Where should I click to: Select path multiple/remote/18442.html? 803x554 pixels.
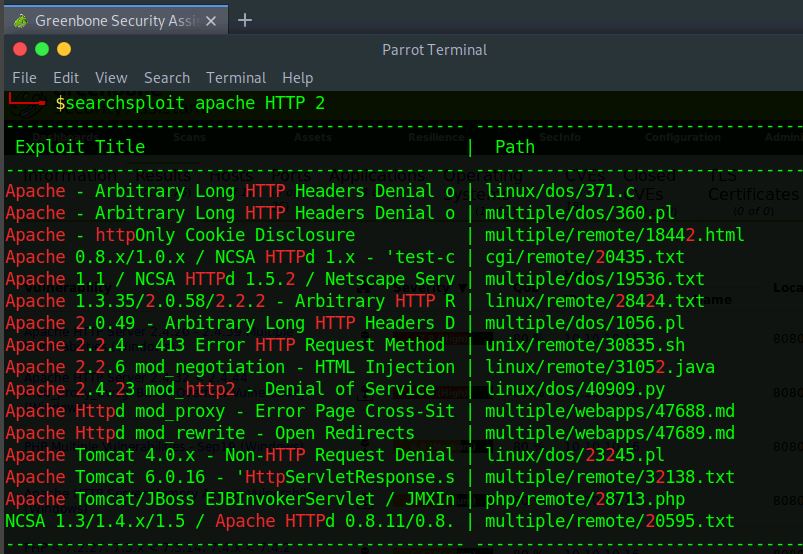point(615,235)
